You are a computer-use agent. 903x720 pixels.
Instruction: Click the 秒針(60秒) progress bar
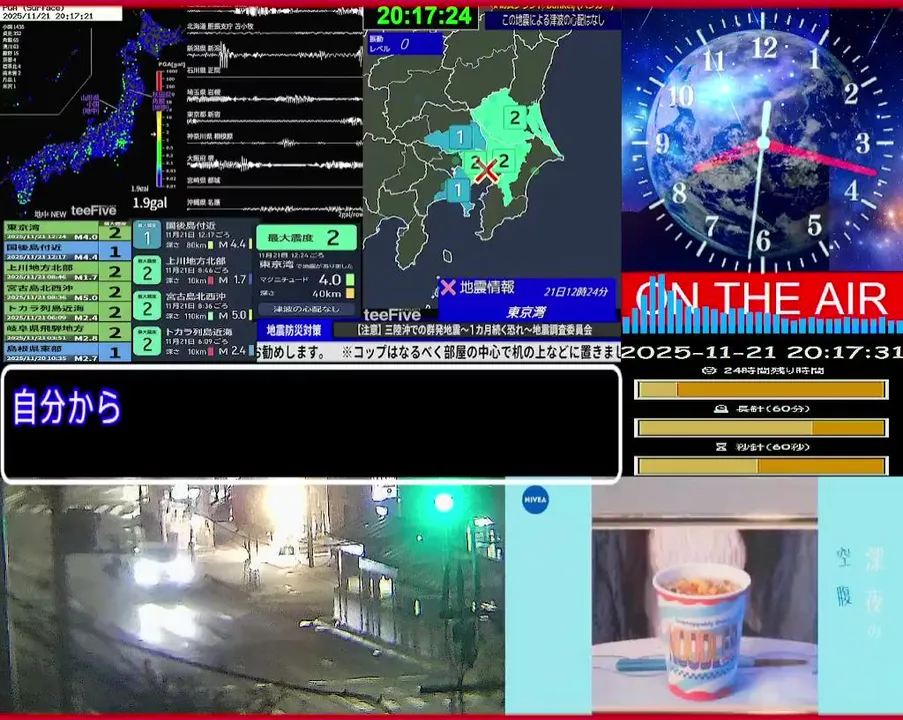click(761, 465)
